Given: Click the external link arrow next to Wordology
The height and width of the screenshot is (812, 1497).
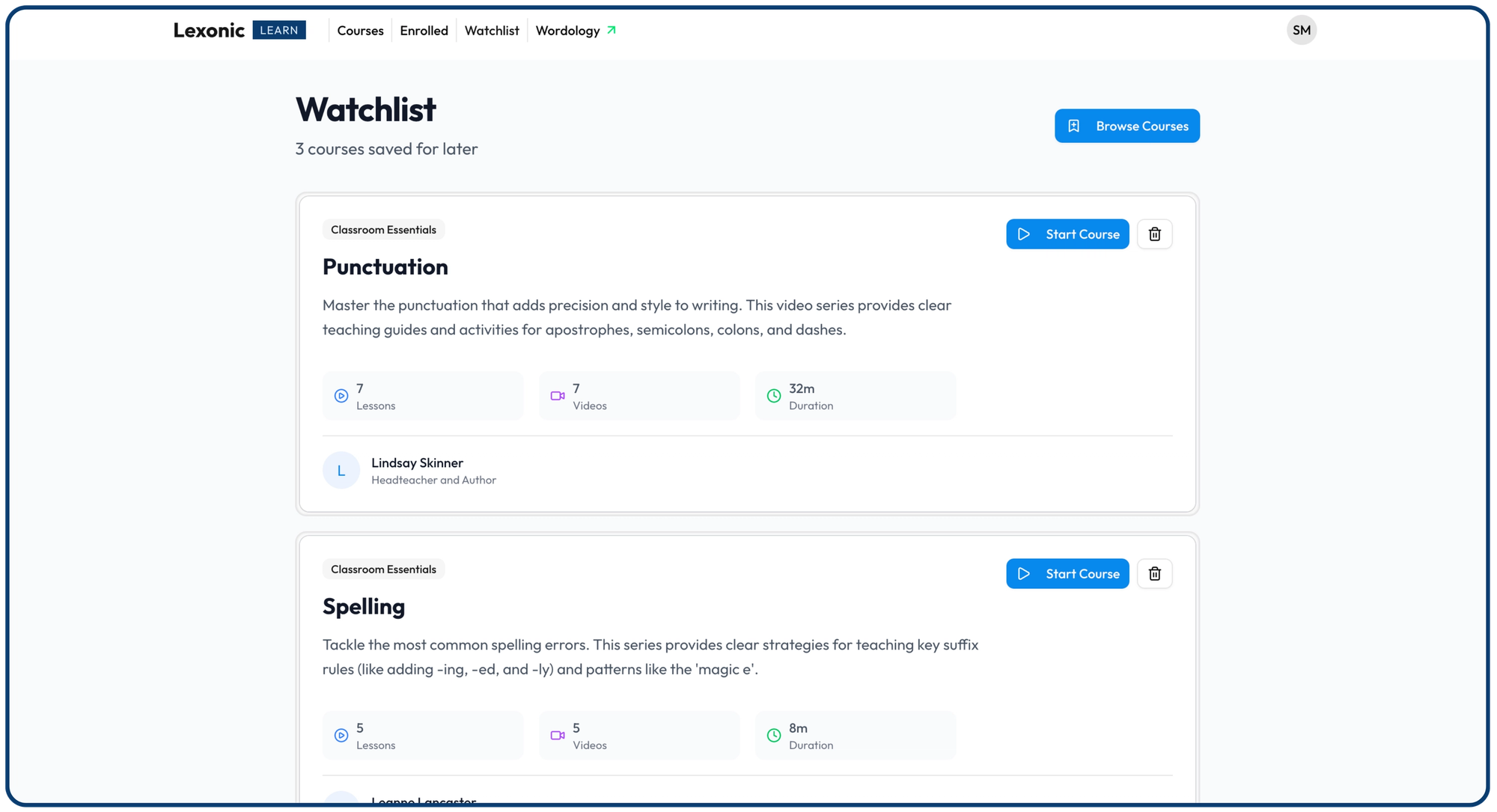Looking at the screenshot, I should (612, 30).
